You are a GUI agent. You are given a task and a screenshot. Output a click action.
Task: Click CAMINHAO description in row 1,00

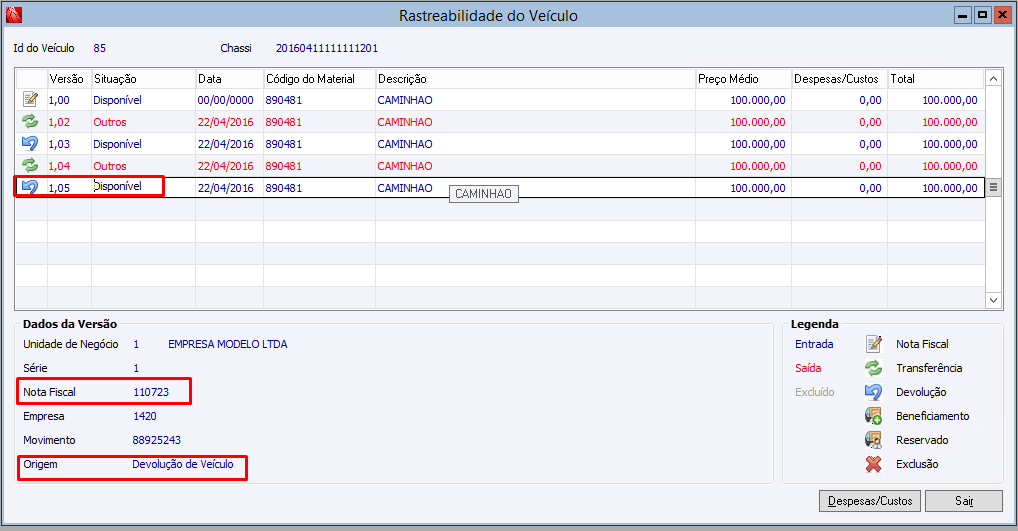[536, 100]
